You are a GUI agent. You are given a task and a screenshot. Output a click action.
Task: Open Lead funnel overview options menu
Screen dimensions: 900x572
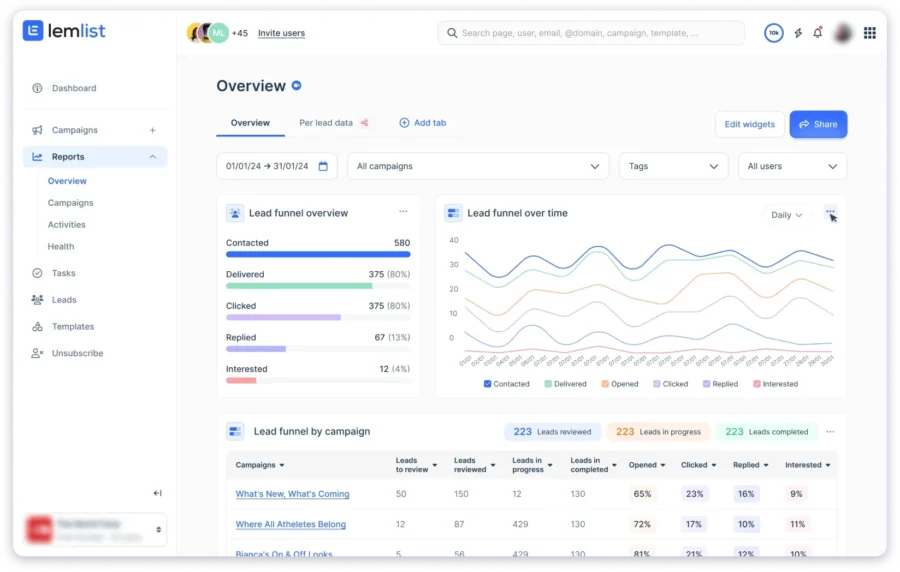pyautogui.click(x=404, y=212)
